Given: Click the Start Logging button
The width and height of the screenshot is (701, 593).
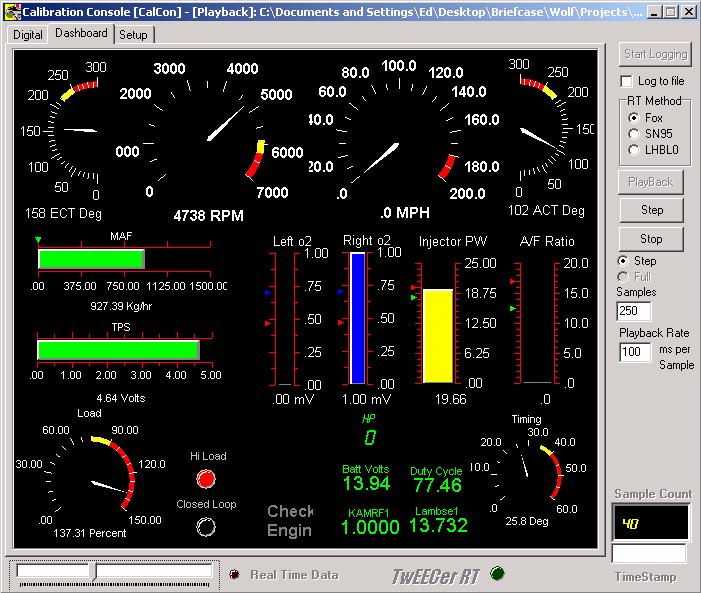Looking at the screenshot, I should pos(655,54).
